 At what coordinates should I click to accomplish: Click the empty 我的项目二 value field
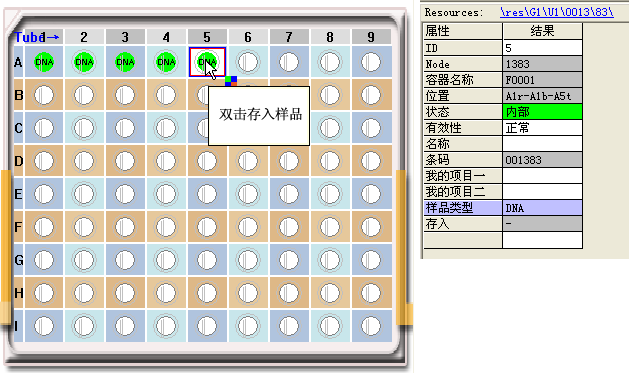(542, 192)
